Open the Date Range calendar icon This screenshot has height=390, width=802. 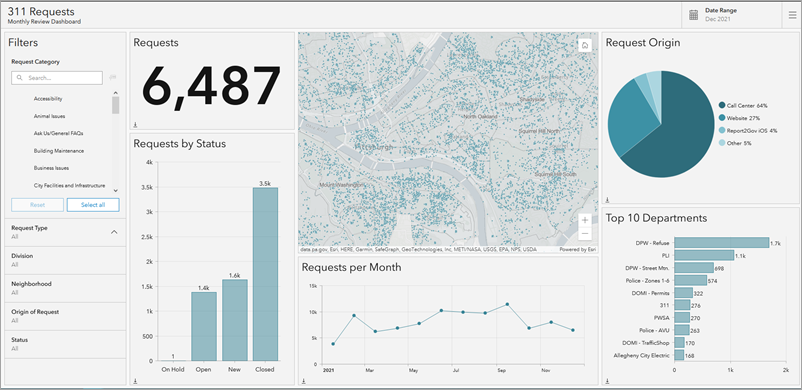(x=694, y=15)
